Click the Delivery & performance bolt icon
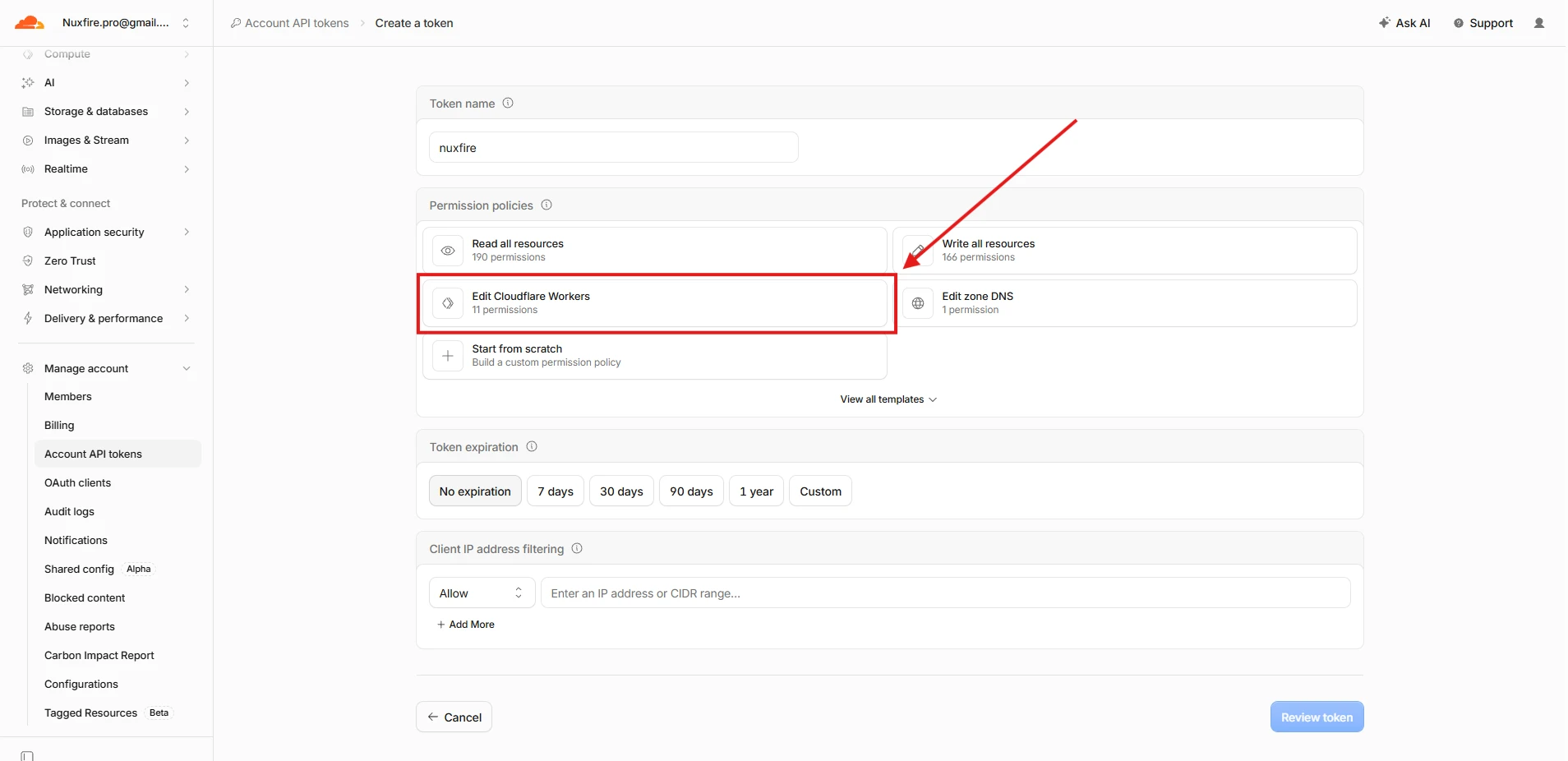Image resolution: width=1568 pixels, height=761 pixels. 28,319
